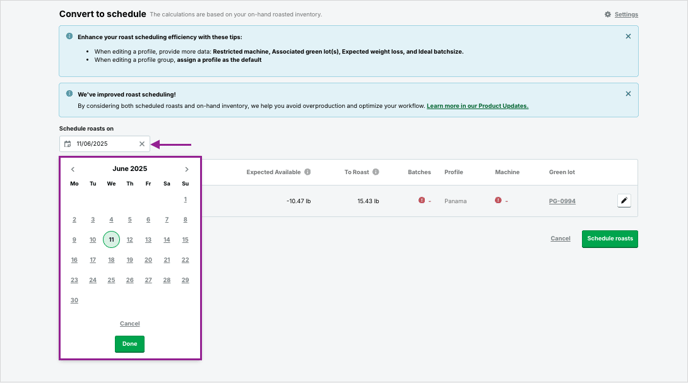Select June 17 in calendar
688x383 pixels.
[x=93, y=260]
